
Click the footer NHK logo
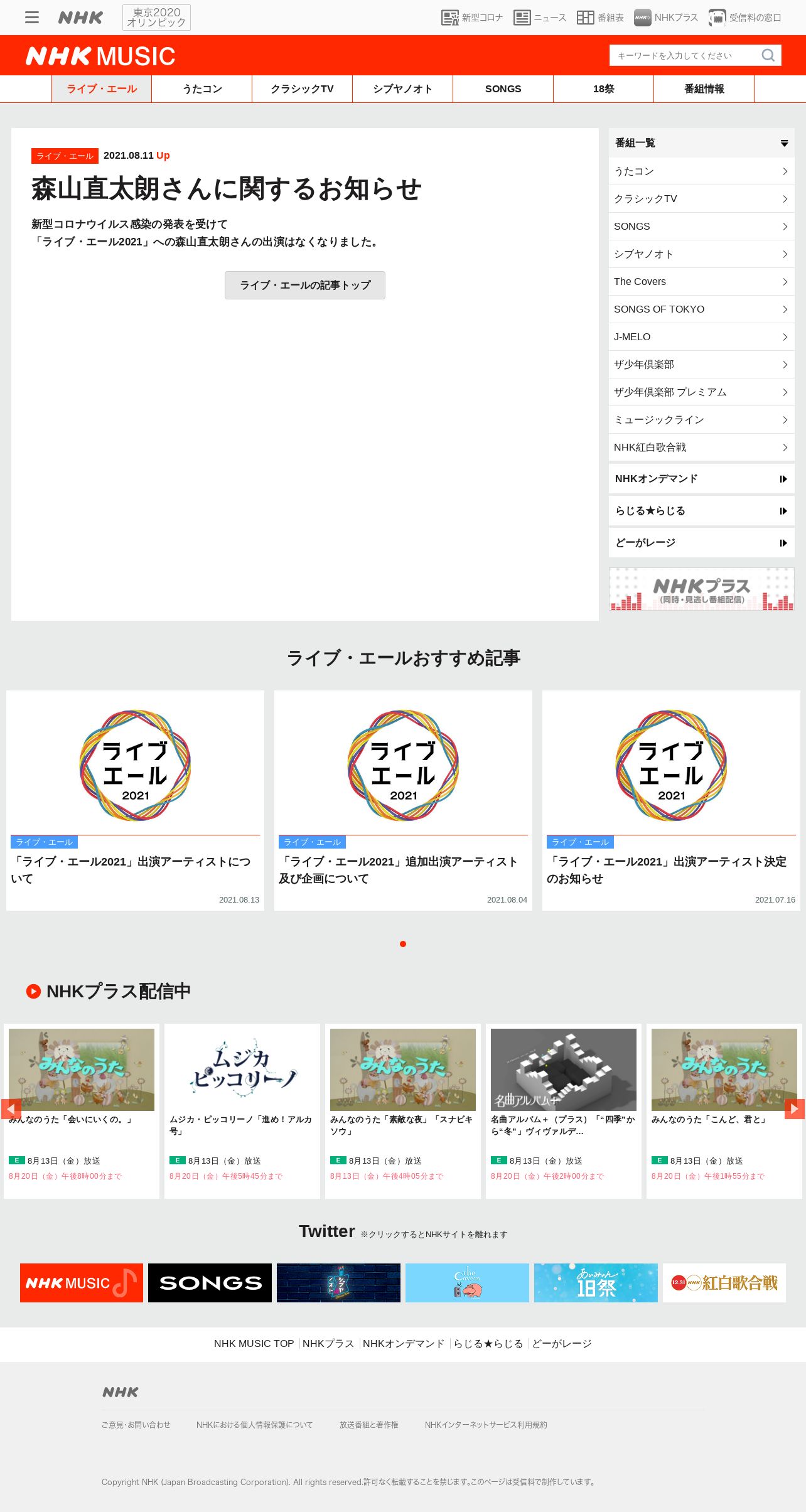click(x=121, y=1392)
